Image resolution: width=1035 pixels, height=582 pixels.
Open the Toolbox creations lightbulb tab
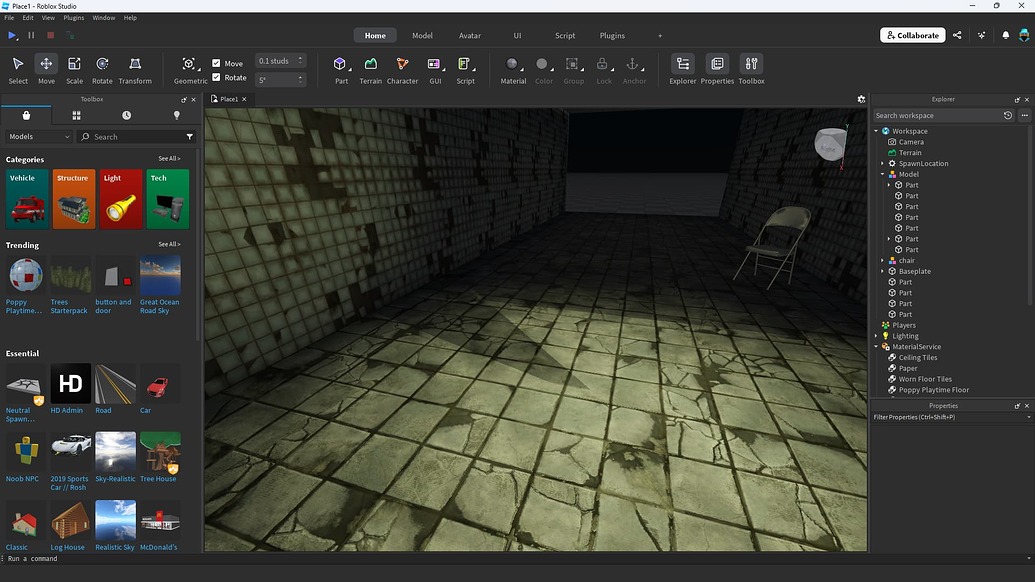pyautogui.click(x=176, y=115)
